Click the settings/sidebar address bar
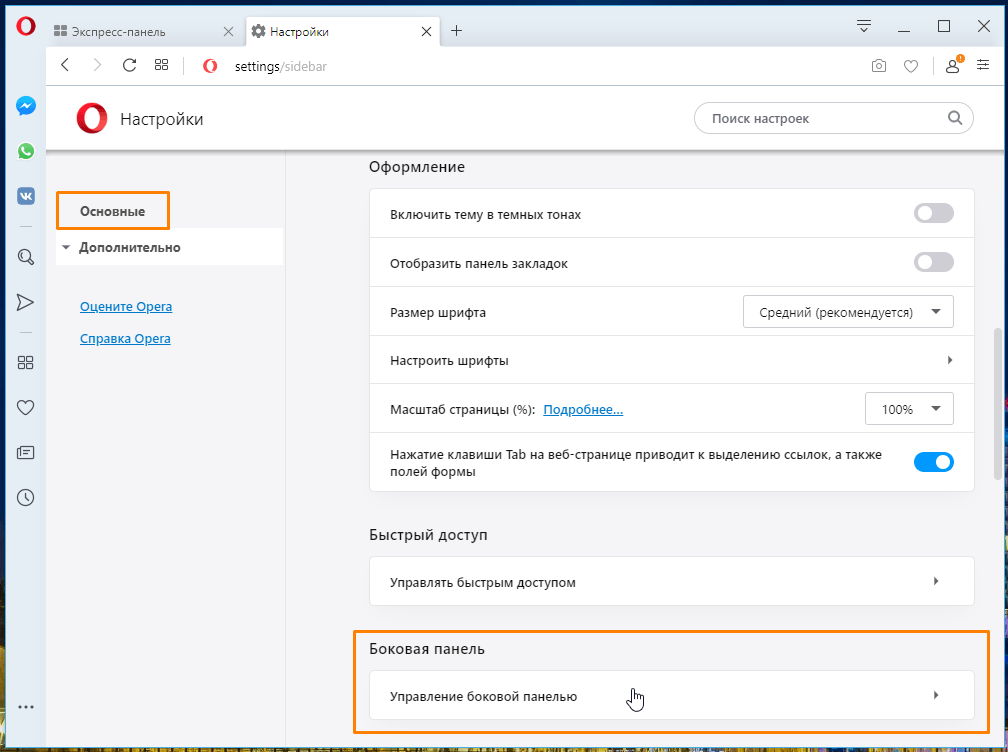This screenshot has height=752, width=1008. [280, 66]
